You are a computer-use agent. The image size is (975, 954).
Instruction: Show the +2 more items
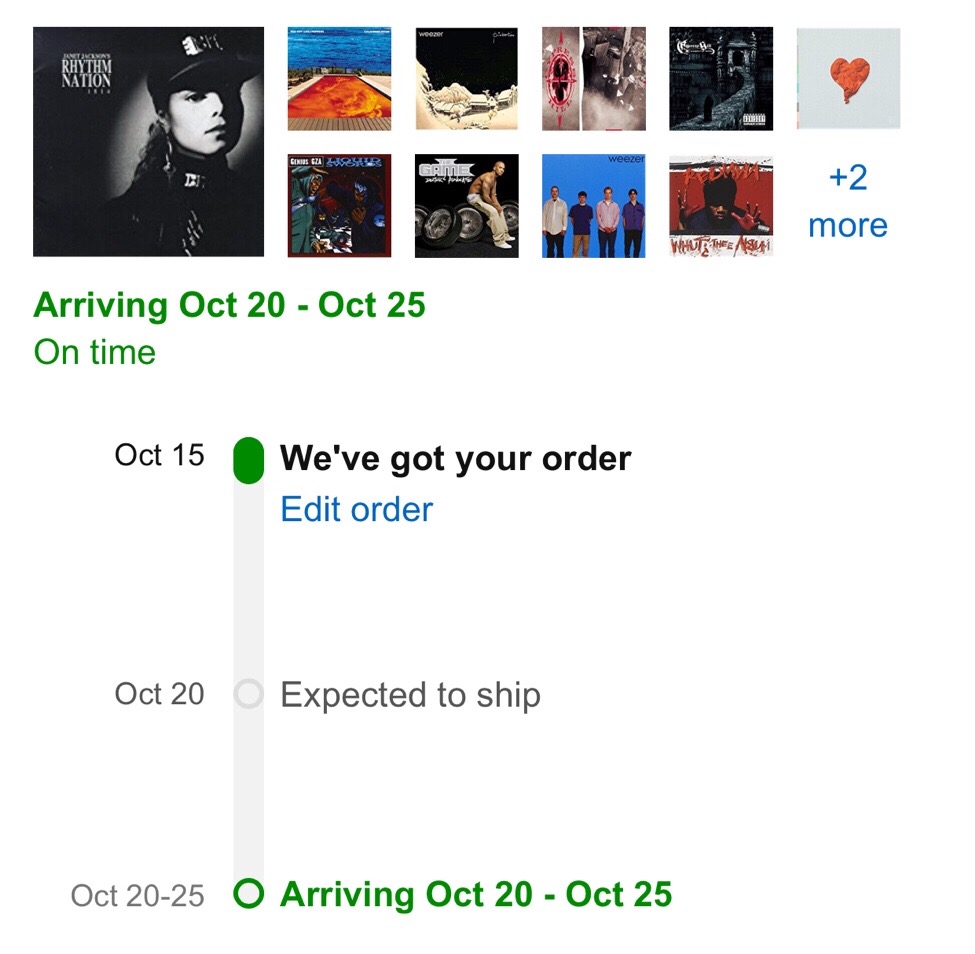coord(848,202)
